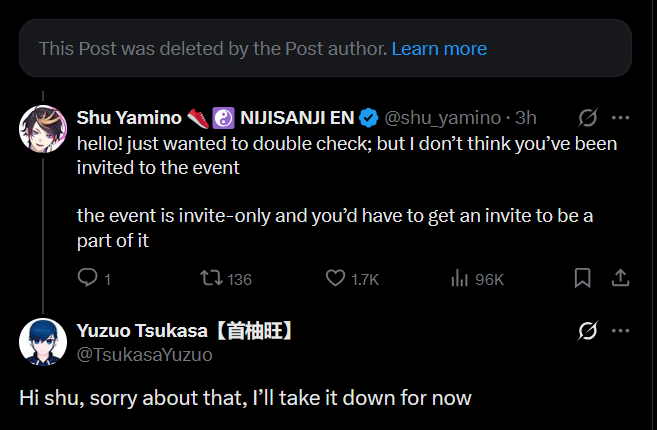Click the Shu Yamino display name

coord(129,118)
